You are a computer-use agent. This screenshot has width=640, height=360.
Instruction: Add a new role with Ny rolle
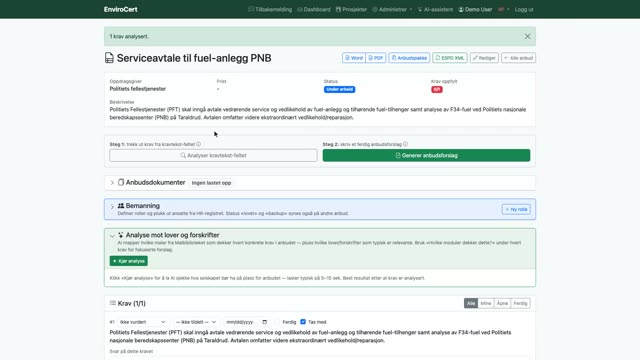(x=516, y=209)
